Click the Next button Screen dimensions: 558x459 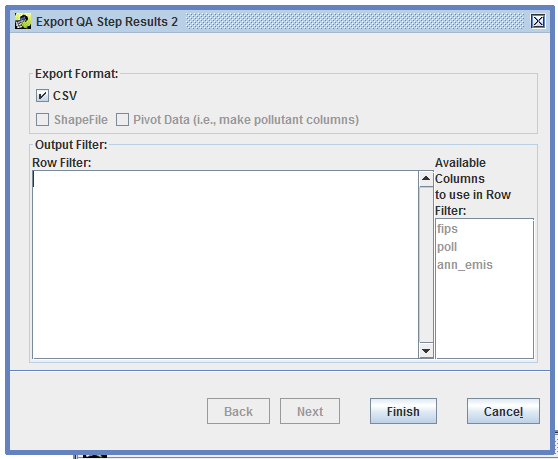310,411
